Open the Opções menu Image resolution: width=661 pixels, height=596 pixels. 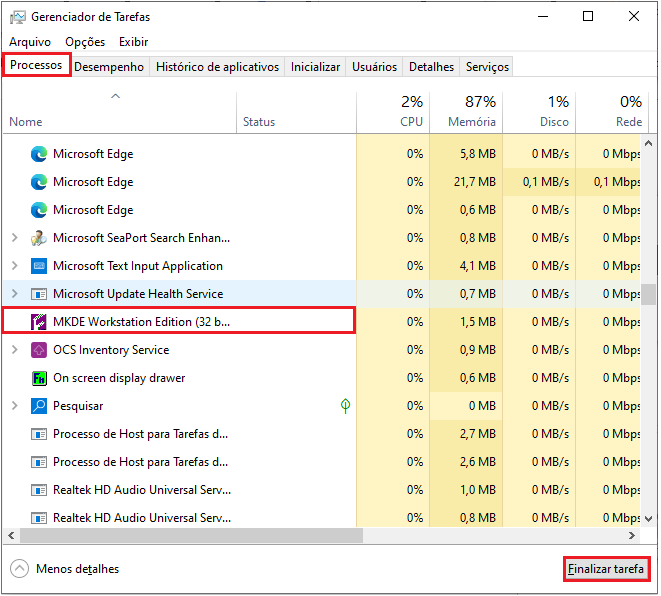[x=85, y=42]
